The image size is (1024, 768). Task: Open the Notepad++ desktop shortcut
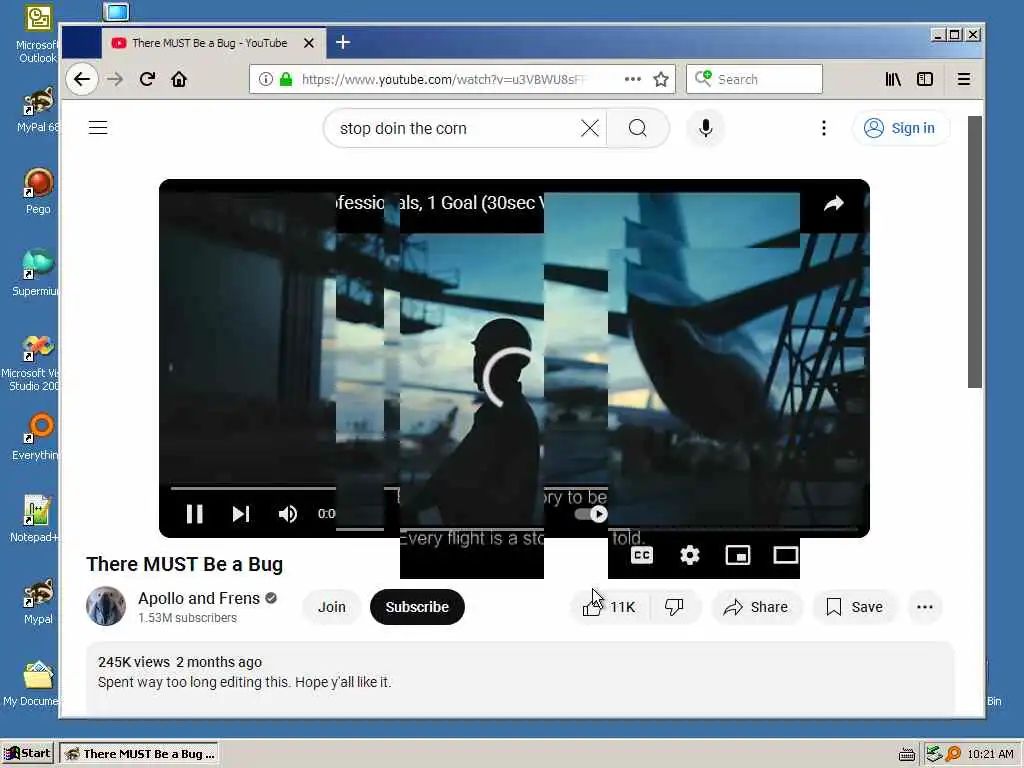point(36,519)
